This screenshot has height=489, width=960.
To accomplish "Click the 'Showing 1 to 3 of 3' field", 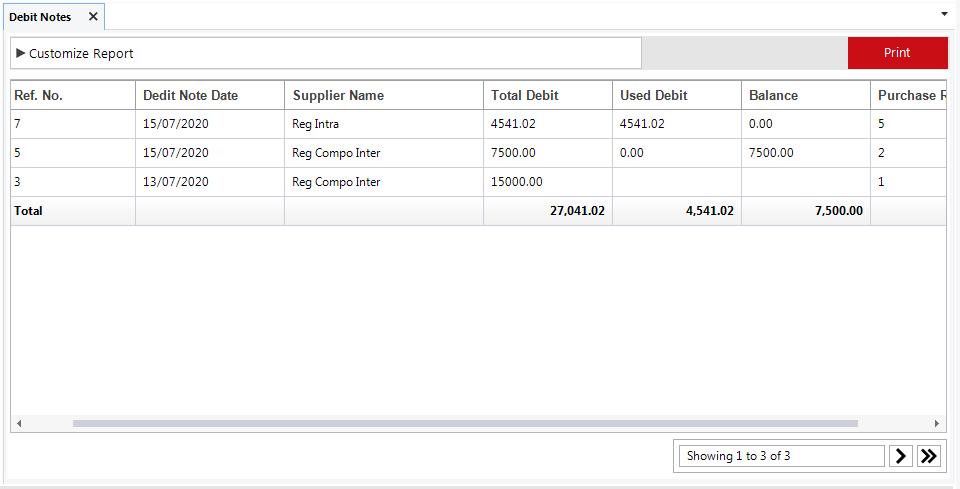I will 781,456.
